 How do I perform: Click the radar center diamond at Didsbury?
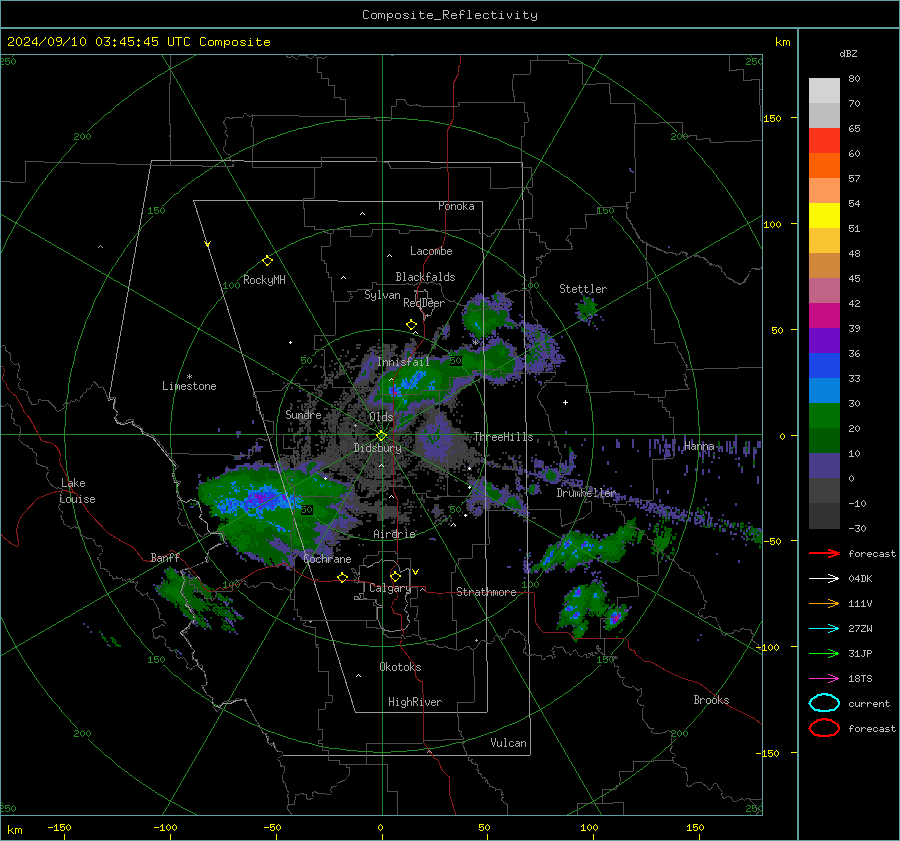click(381, 436)
